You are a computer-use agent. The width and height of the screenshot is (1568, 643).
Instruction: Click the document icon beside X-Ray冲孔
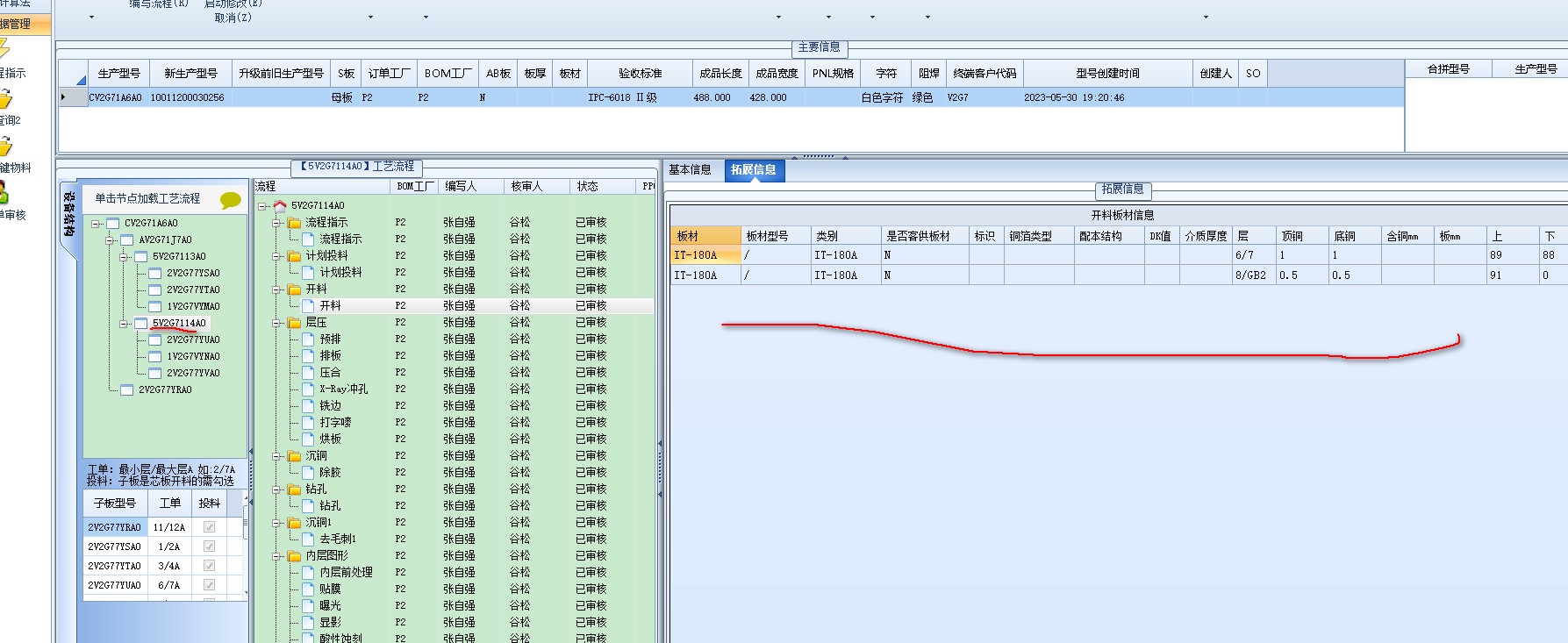point(308,389)
